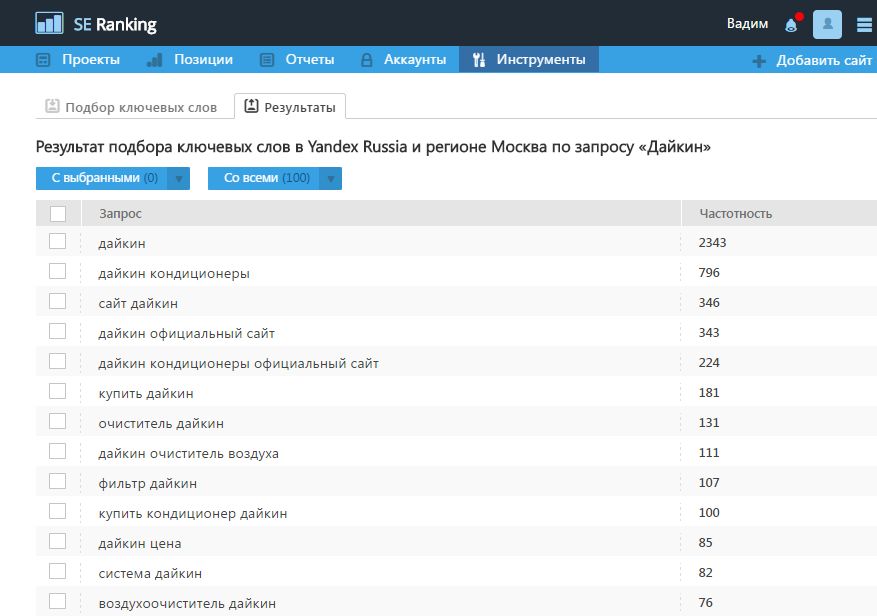Check box for дайкин кондиционеры официальный сайт
This screenshot has height=616, width=877.
(x=58, y=361)
